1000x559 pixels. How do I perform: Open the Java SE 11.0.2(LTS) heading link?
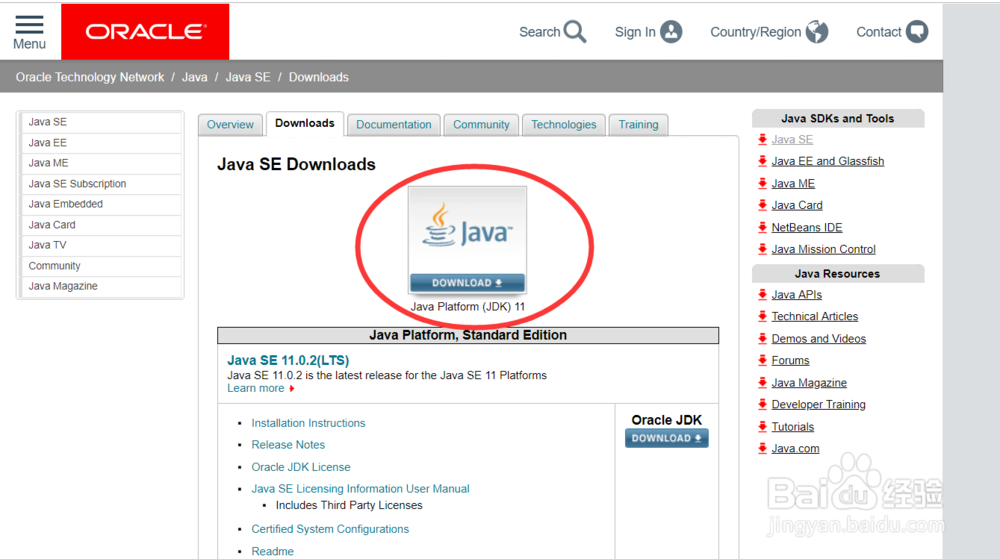[x=288, y=360]
